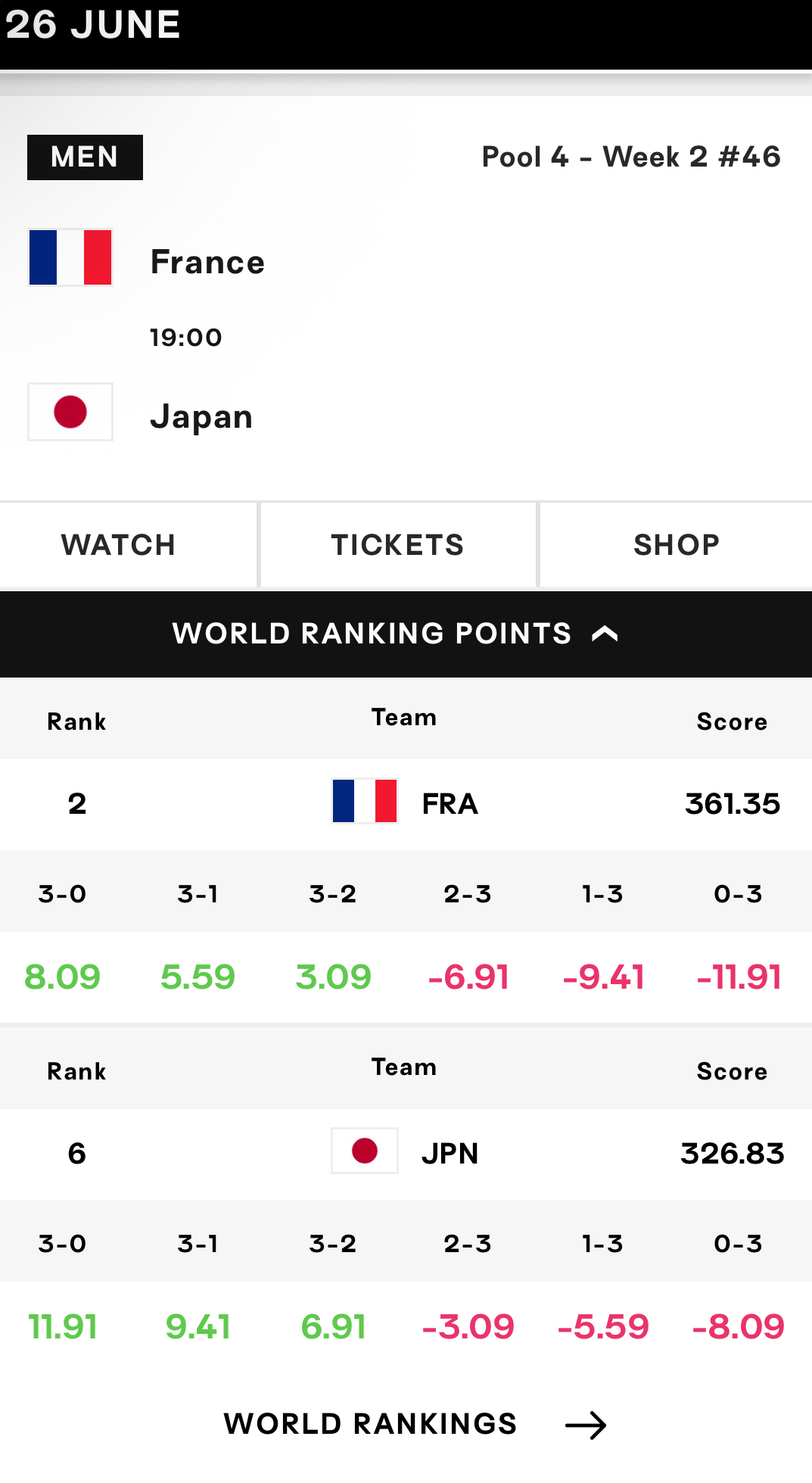The width and height of the screenshot is (812, 1483).
Task: Open the Shop tab
Action: click(x=677, y=545)
